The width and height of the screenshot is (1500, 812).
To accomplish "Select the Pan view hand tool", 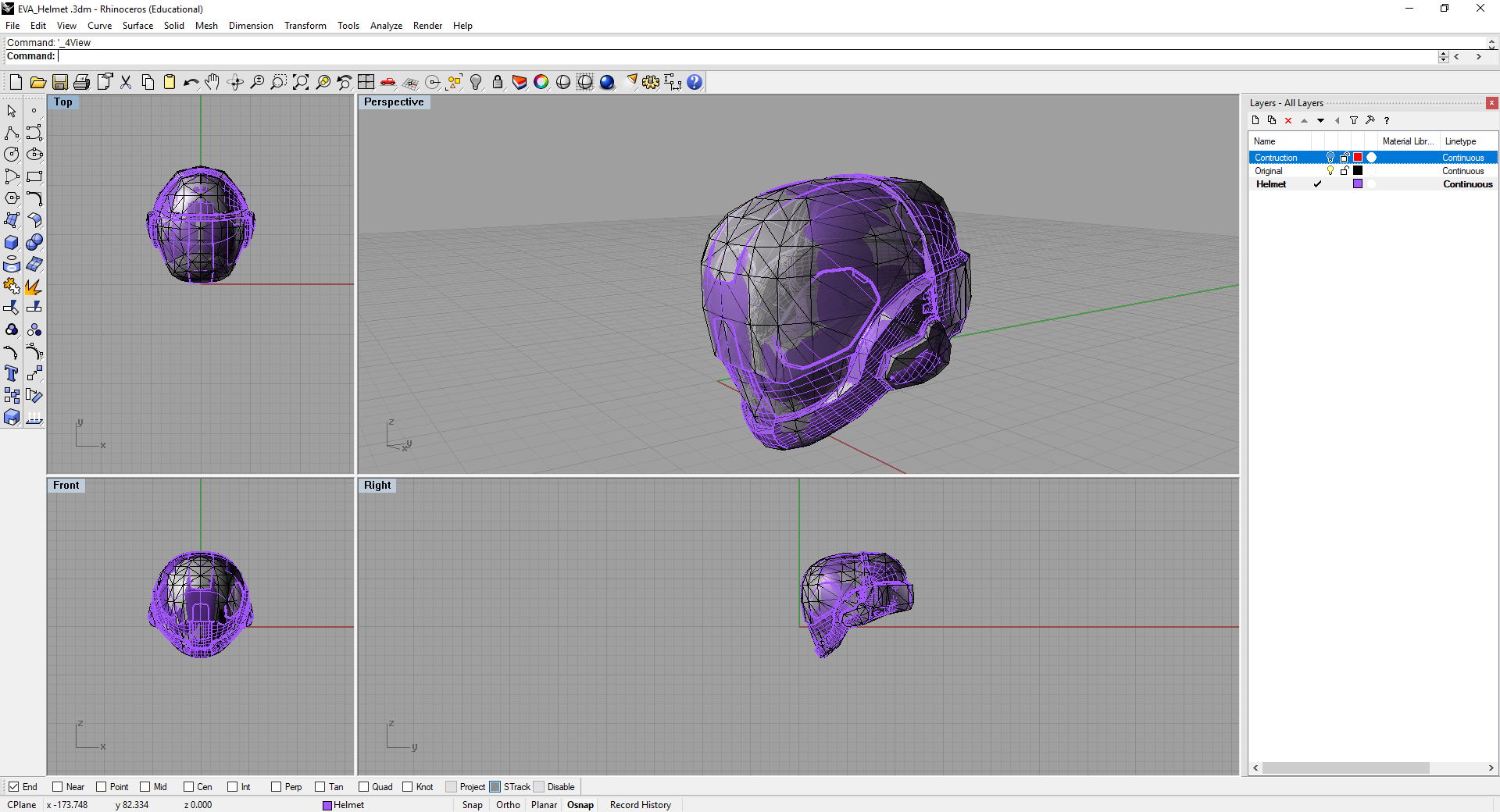I will tap(212, 82).
